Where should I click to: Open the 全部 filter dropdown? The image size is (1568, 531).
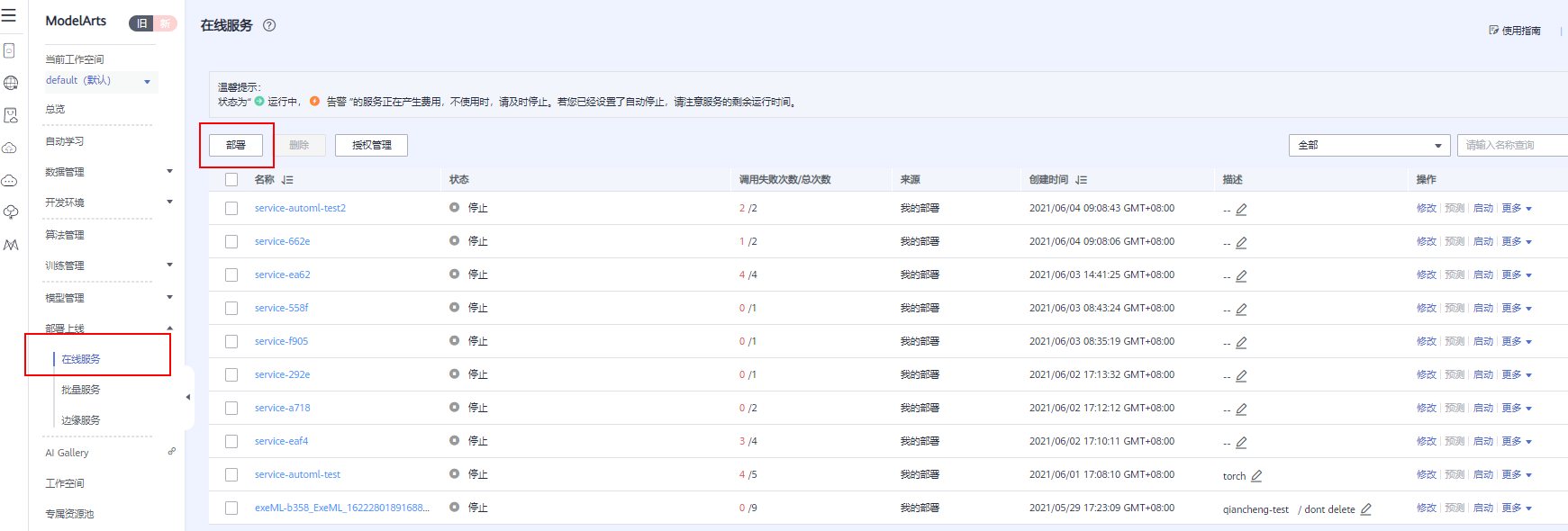pyautogui.click(x=1369, y=145)
